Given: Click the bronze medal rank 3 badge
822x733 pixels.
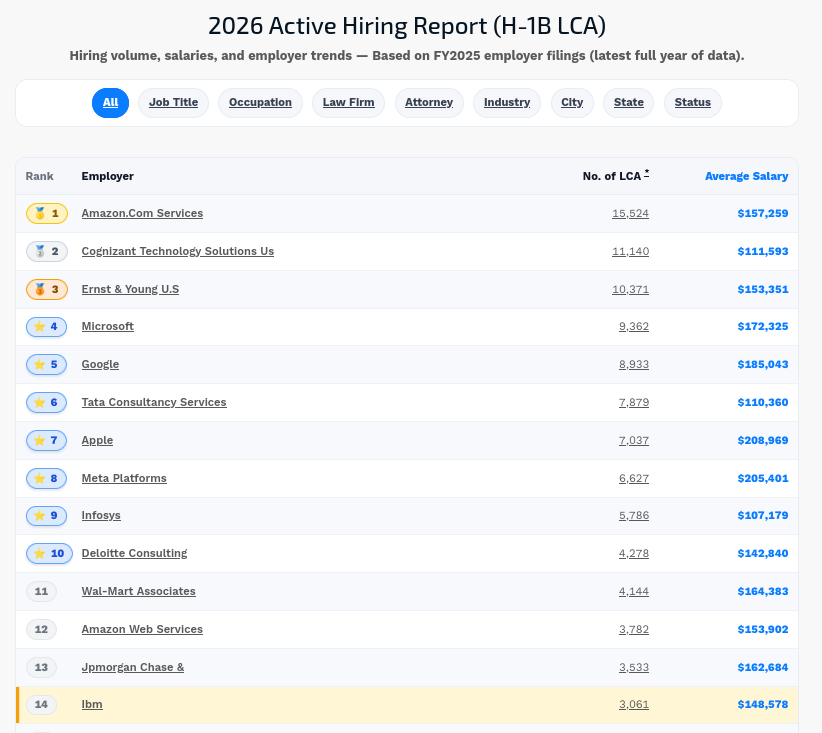Looking at the screenshot, I should [x=47, y=289].
